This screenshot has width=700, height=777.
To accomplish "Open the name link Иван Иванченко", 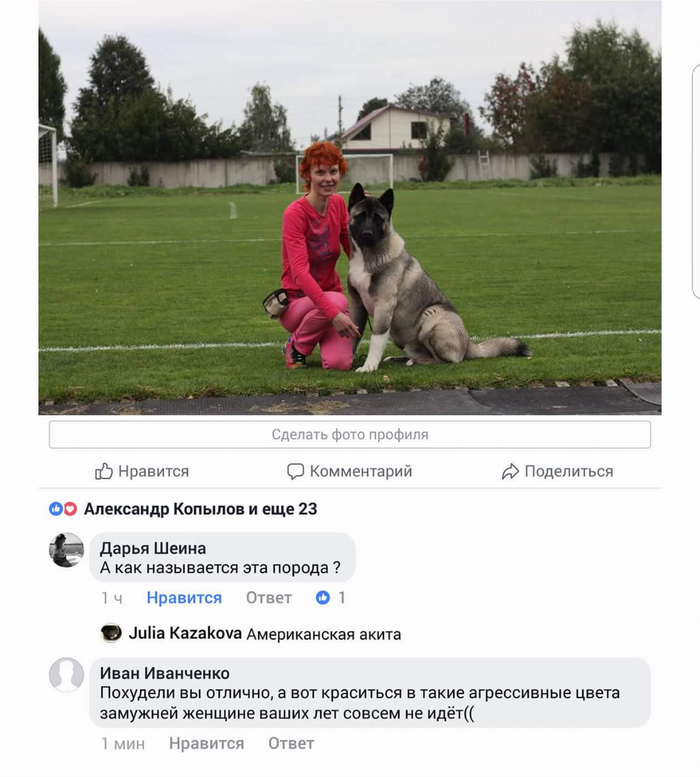I will (164, 673).
